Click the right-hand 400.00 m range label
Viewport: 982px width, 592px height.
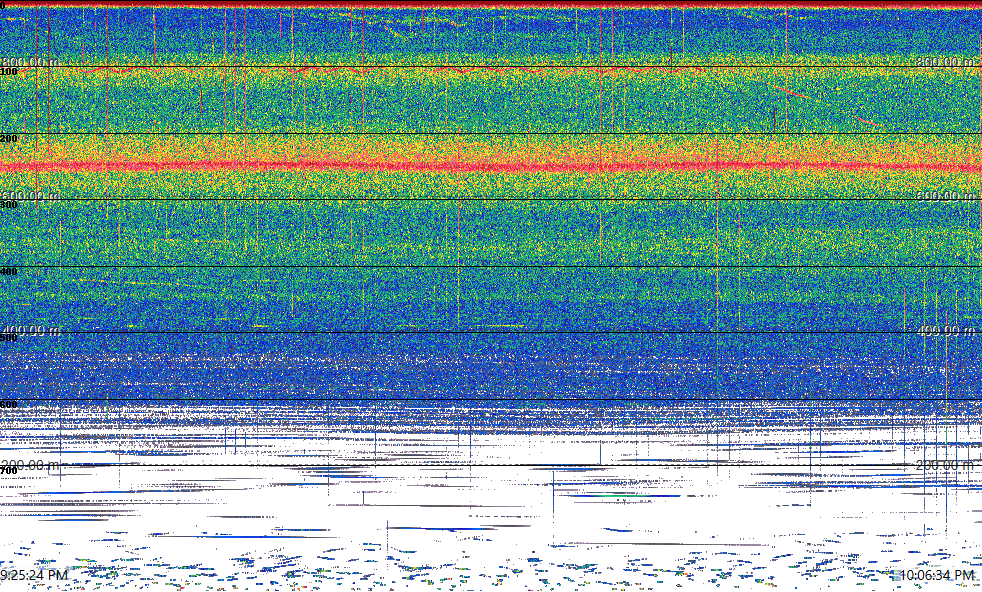point(945,330)
